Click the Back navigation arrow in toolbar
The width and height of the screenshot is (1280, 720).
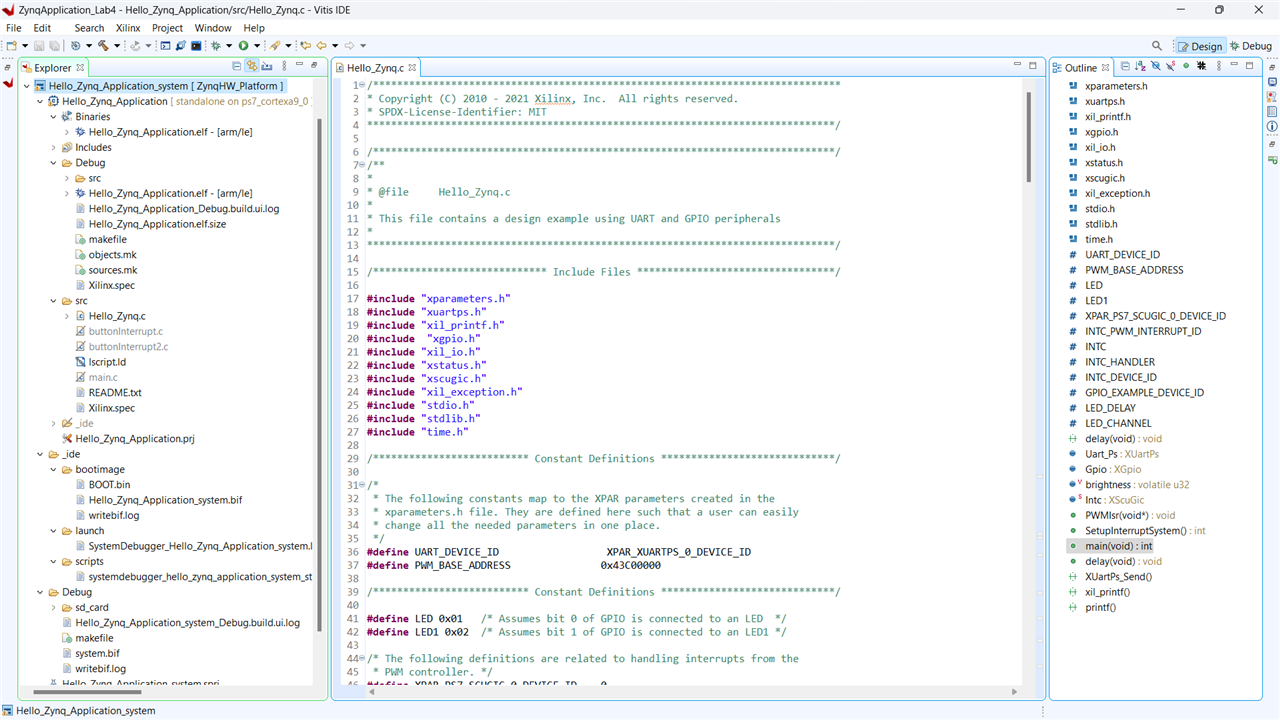321,46
